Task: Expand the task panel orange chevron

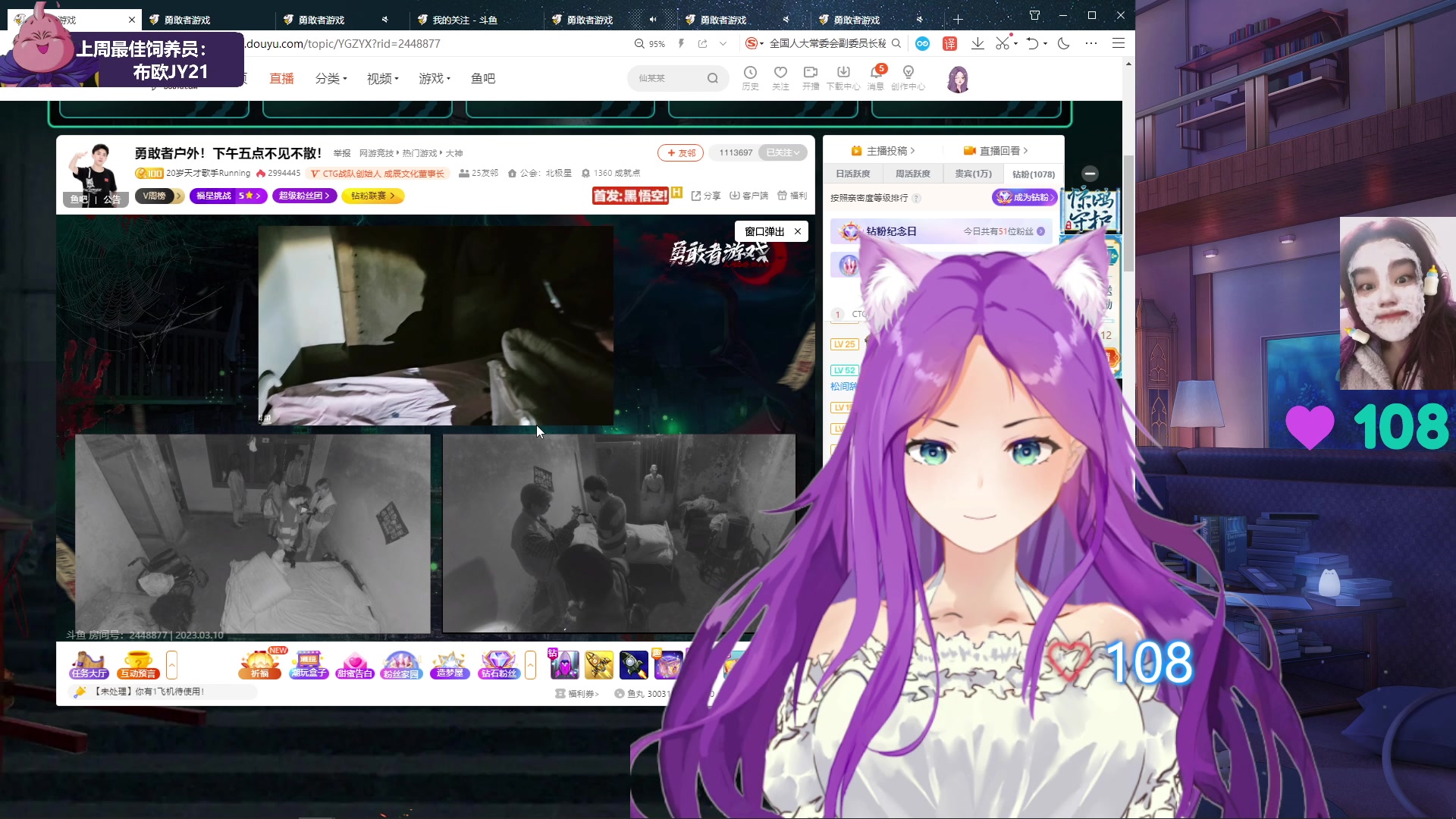Action: (172, 665)
